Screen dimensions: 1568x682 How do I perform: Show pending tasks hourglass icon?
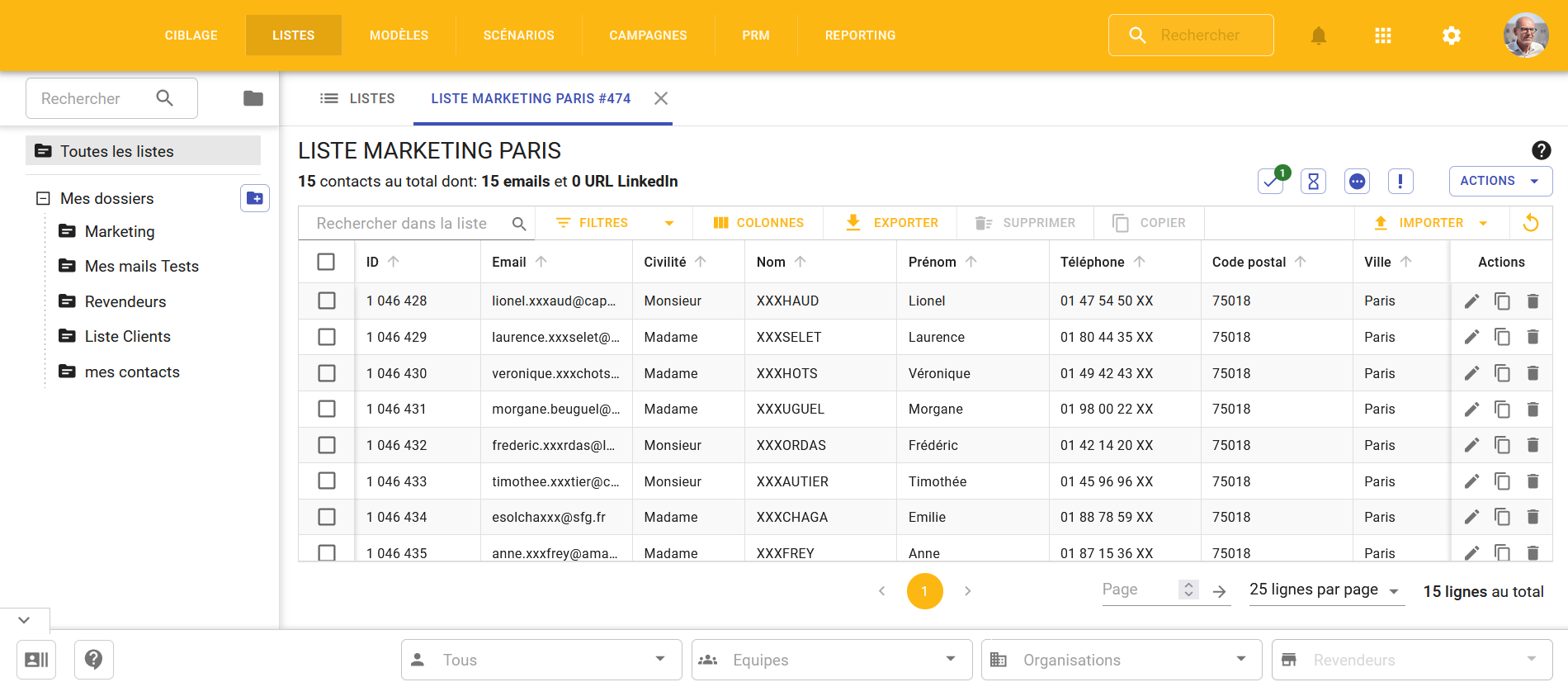pos(1313,181)
